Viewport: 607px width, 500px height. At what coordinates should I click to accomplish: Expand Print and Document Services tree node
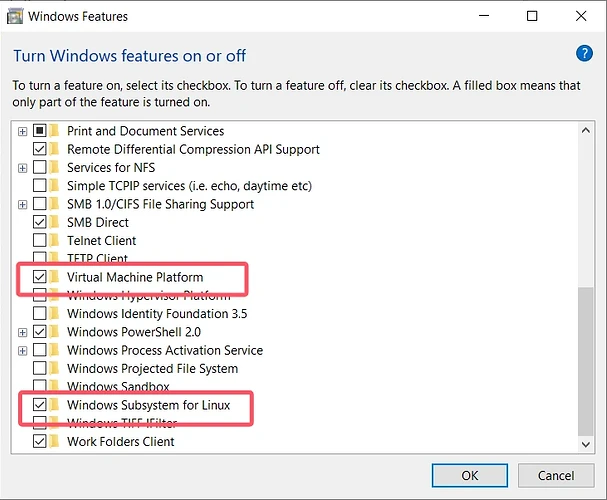pos(22,131)
